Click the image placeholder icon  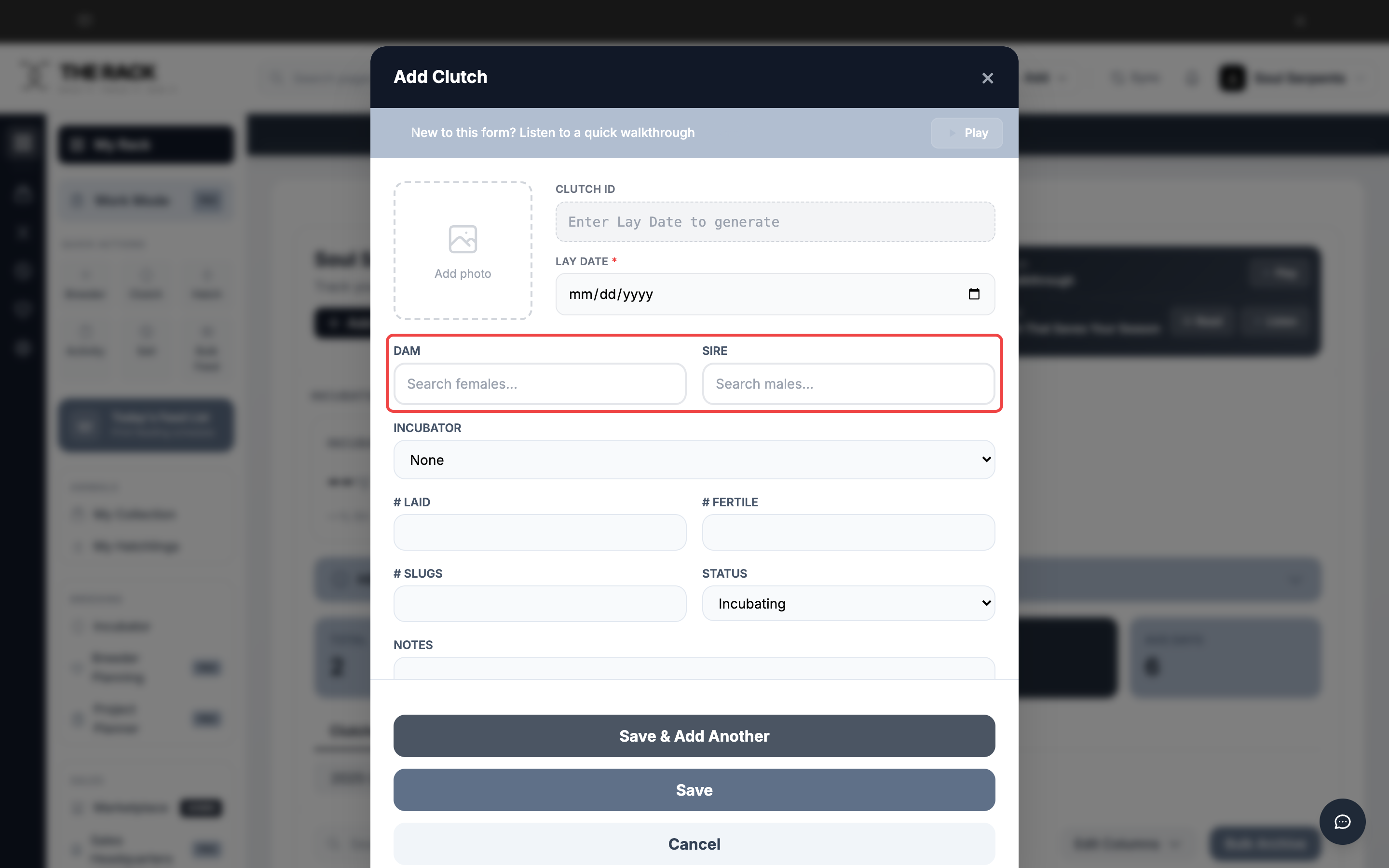463,239
